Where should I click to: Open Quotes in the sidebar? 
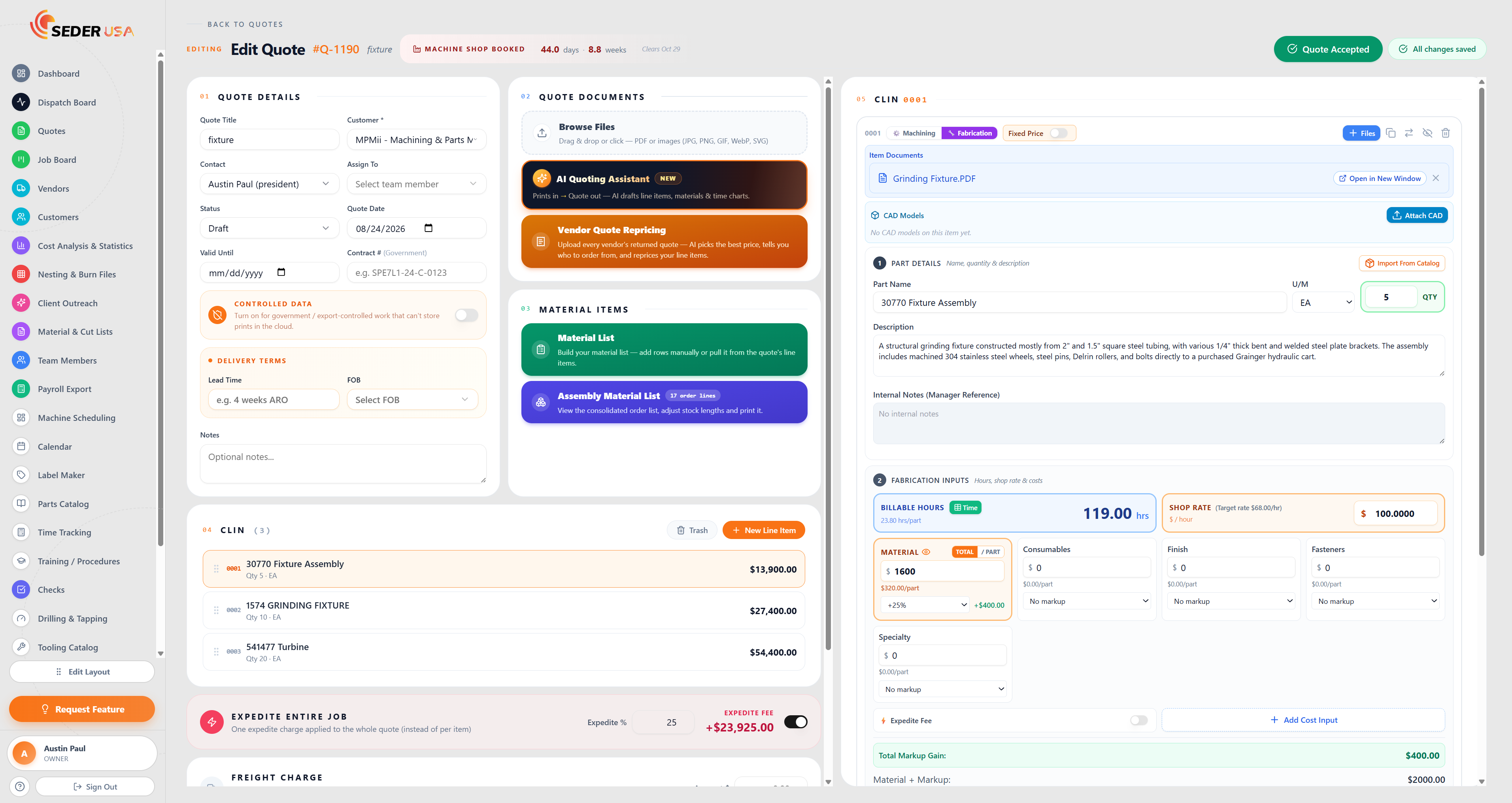point(52,131)
